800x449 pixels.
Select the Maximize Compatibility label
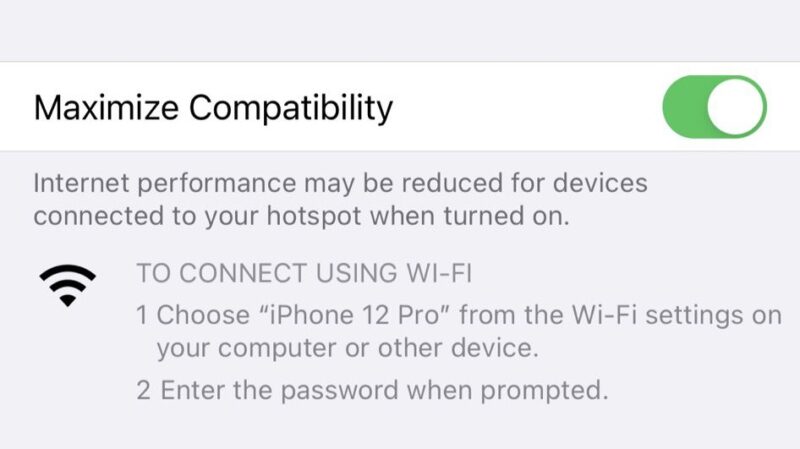click(213, 108)
